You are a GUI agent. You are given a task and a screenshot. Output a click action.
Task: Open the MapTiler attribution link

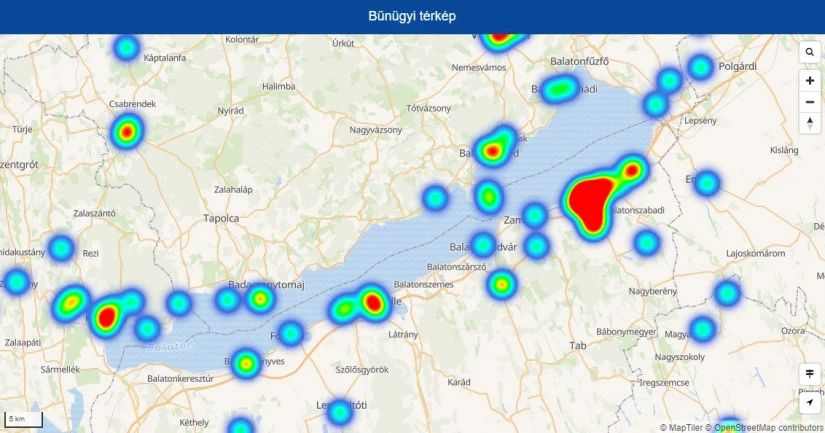[680, 427]
